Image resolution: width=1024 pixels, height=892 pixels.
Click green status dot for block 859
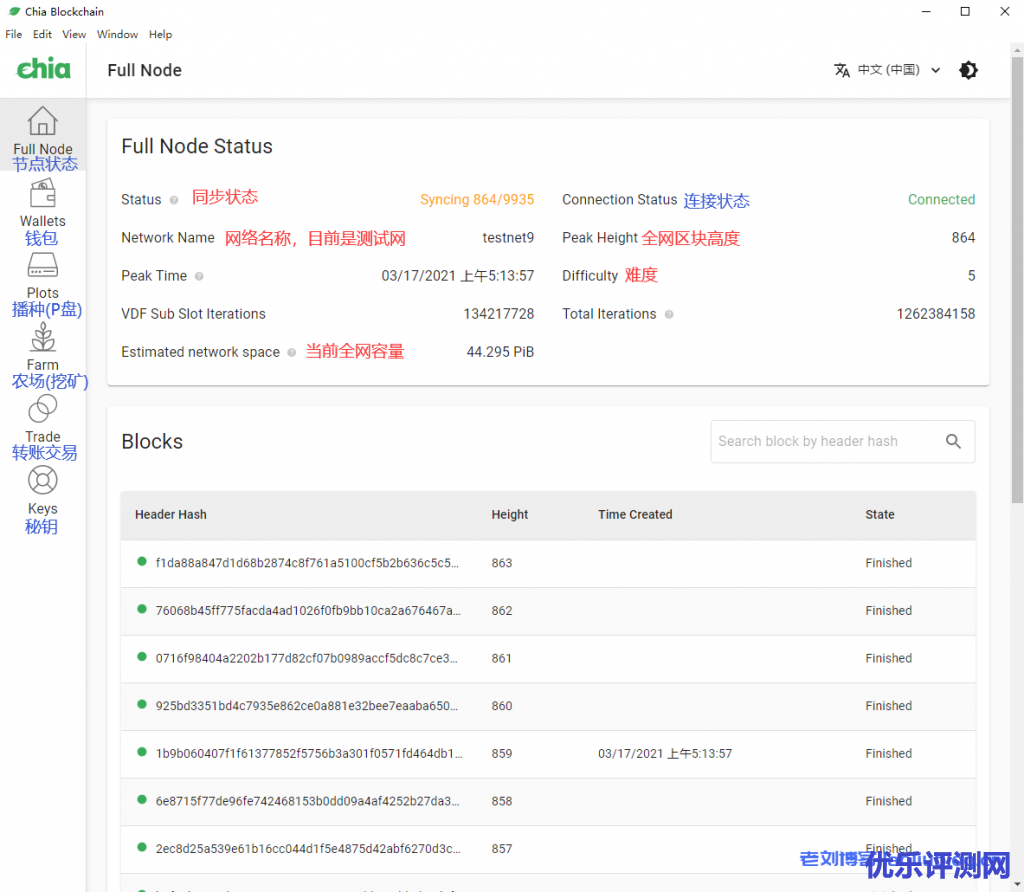(142, 752)
